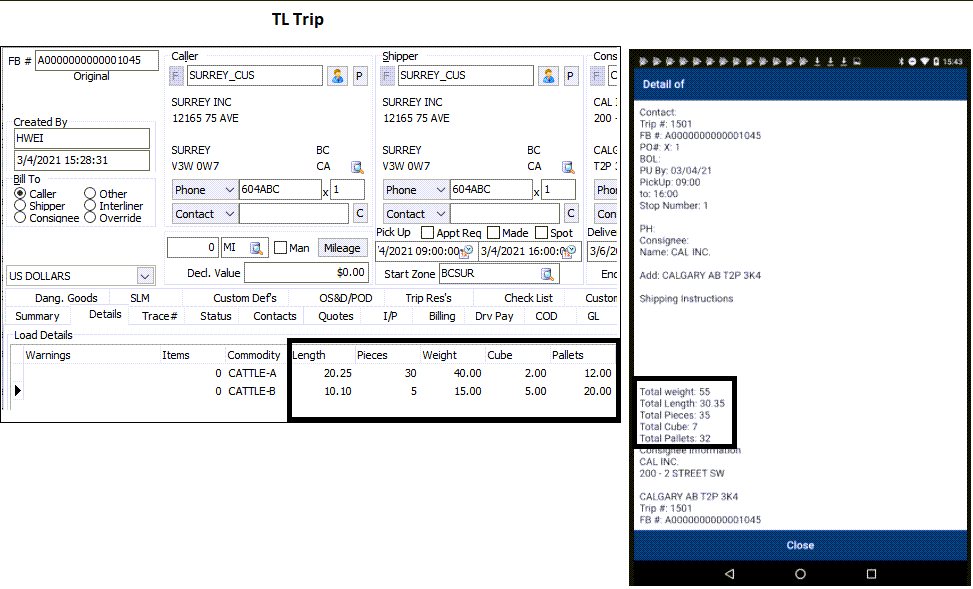Check the Appt Req checkbox
The height and width of the screenshot is (589, 973).
(x=427, y=233)
